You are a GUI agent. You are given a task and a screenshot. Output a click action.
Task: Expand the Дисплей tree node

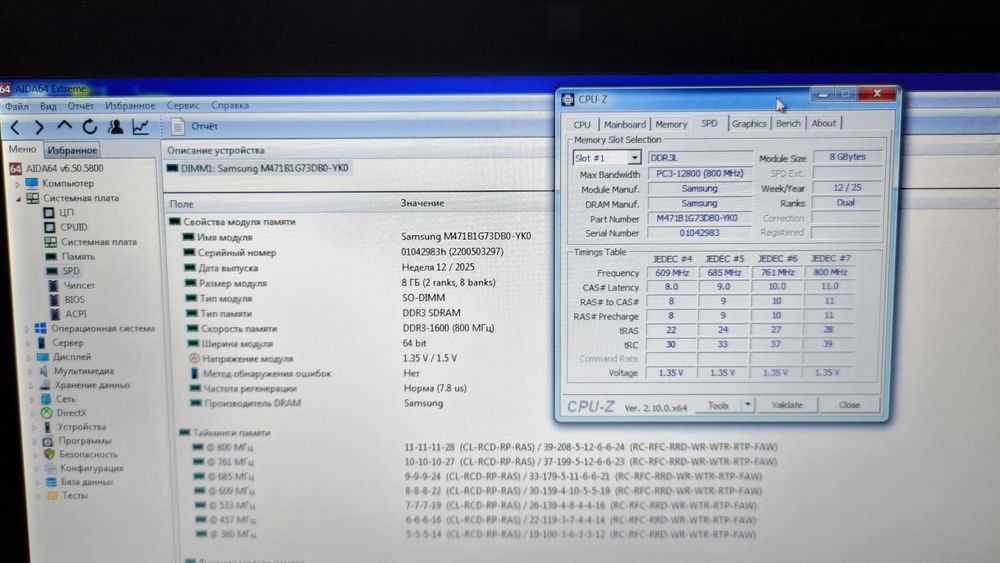click(29, 357)
